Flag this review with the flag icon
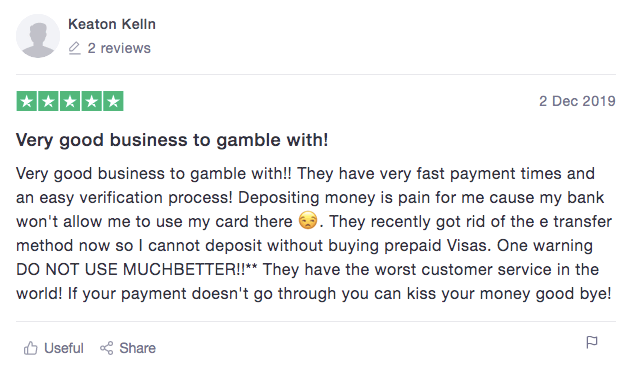 (592, 342)
